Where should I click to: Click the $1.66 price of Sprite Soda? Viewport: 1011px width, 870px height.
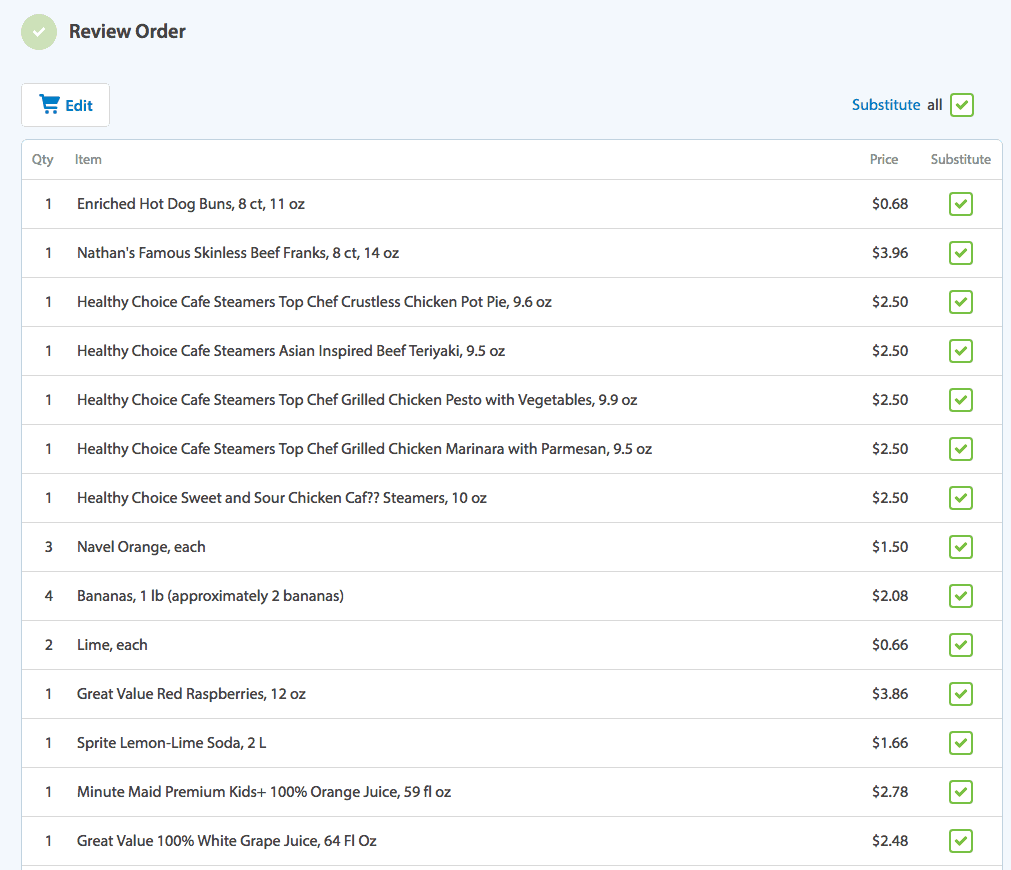pos(890,743)
